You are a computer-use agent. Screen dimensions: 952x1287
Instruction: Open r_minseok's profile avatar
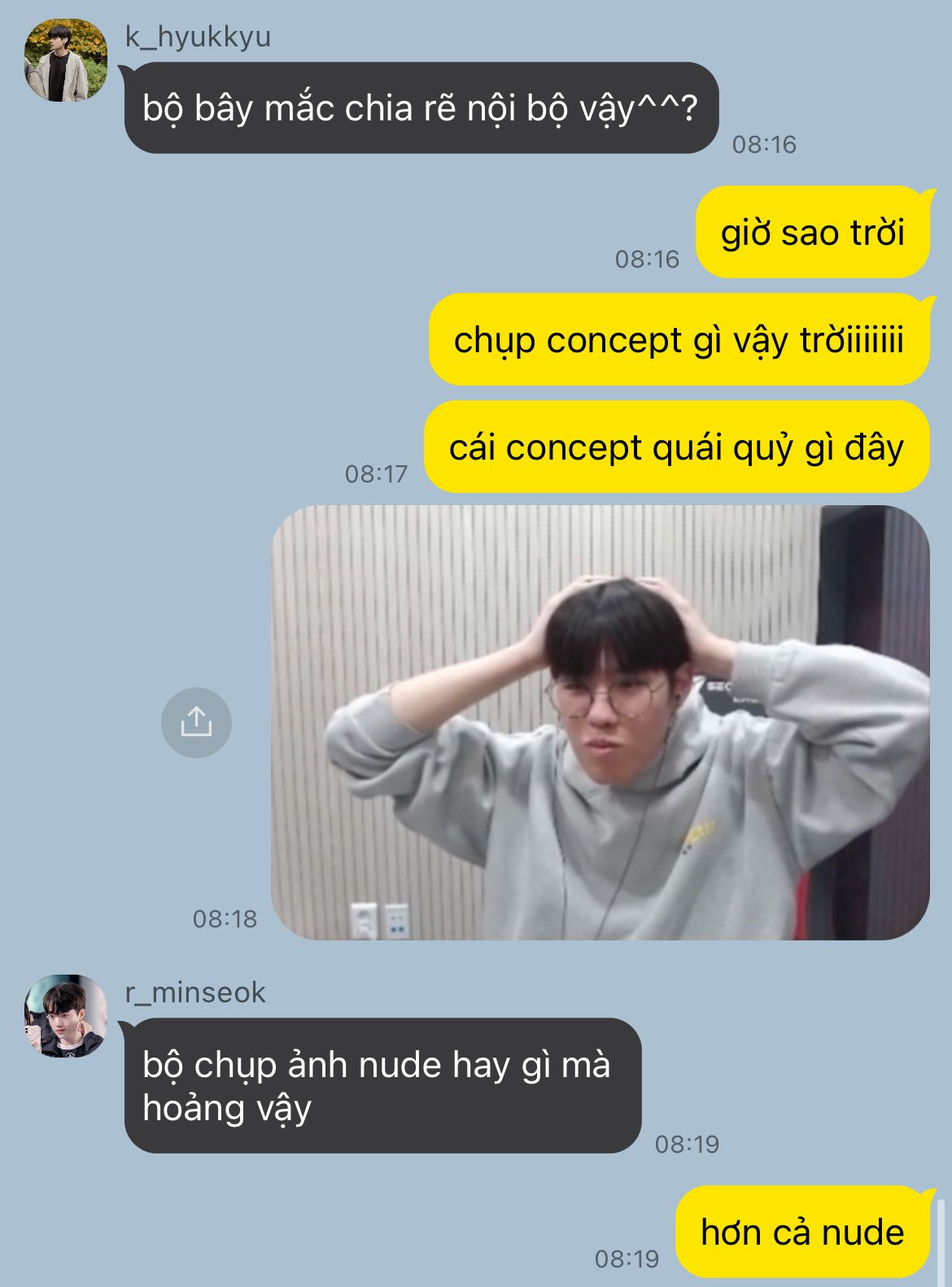click(x=66, y=1016)
